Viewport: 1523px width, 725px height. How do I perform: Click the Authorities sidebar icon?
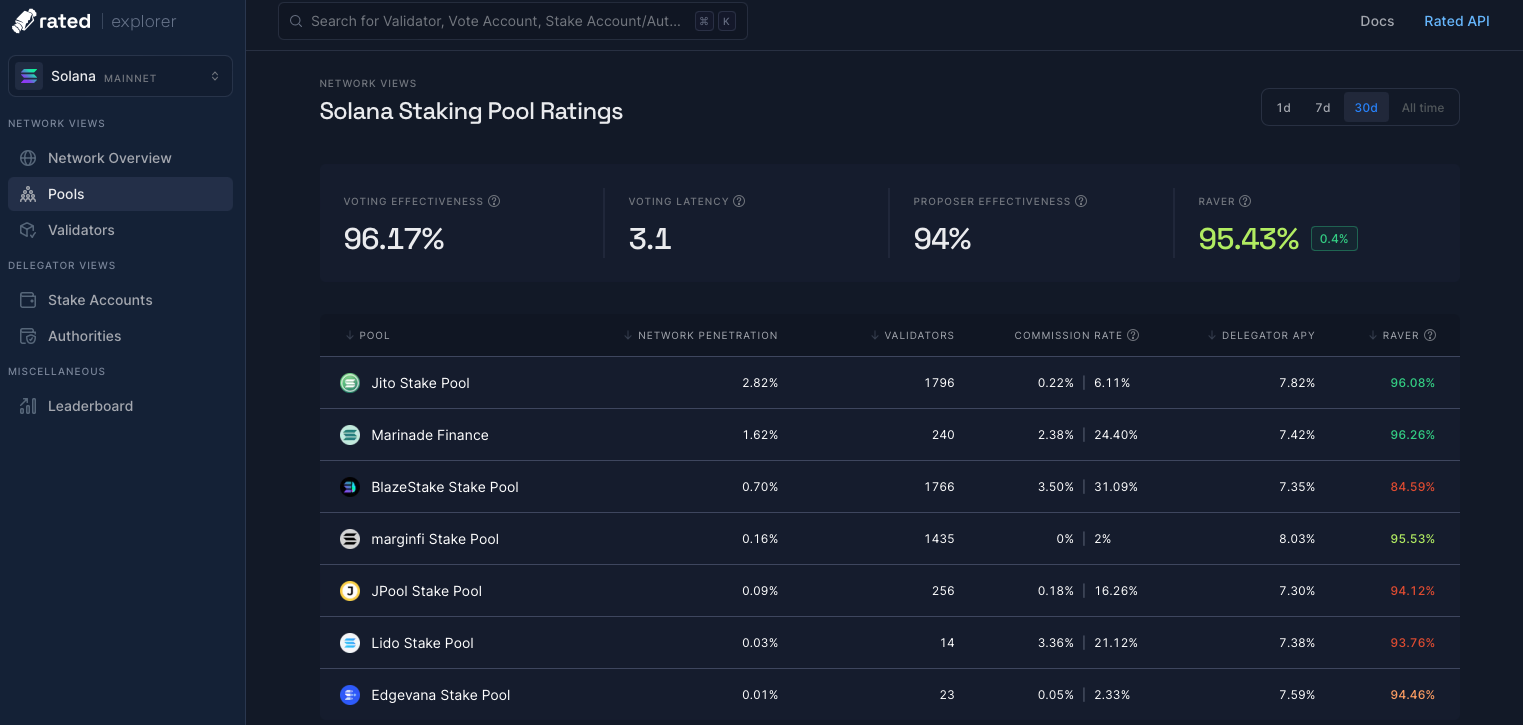[28, 336]
